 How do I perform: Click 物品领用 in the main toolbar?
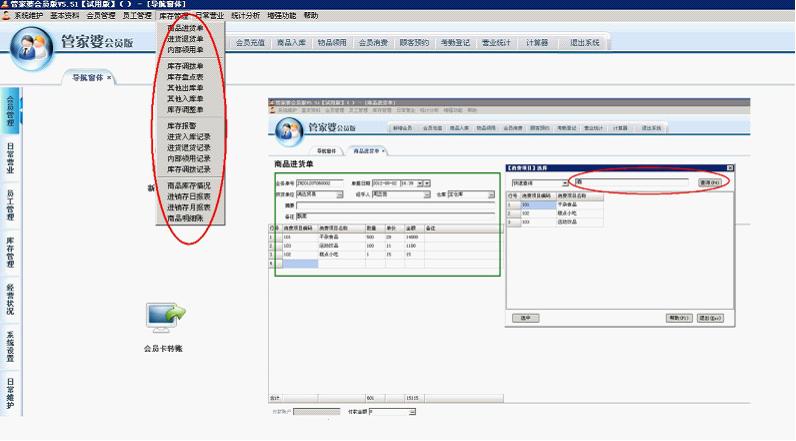(332, 43)
